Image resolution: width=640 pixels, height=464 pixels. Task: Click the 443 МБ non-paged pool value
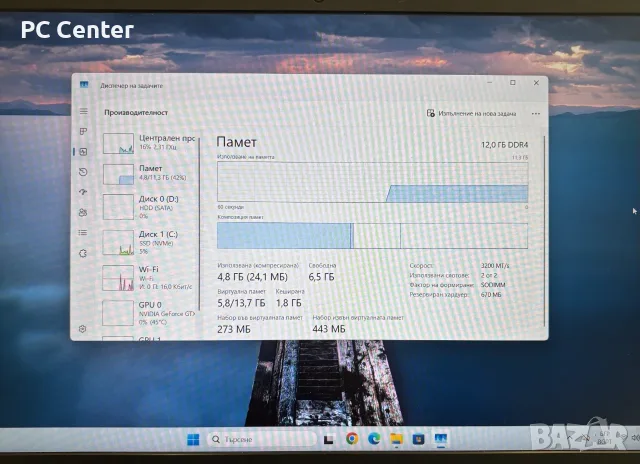[x=329, y=329]
